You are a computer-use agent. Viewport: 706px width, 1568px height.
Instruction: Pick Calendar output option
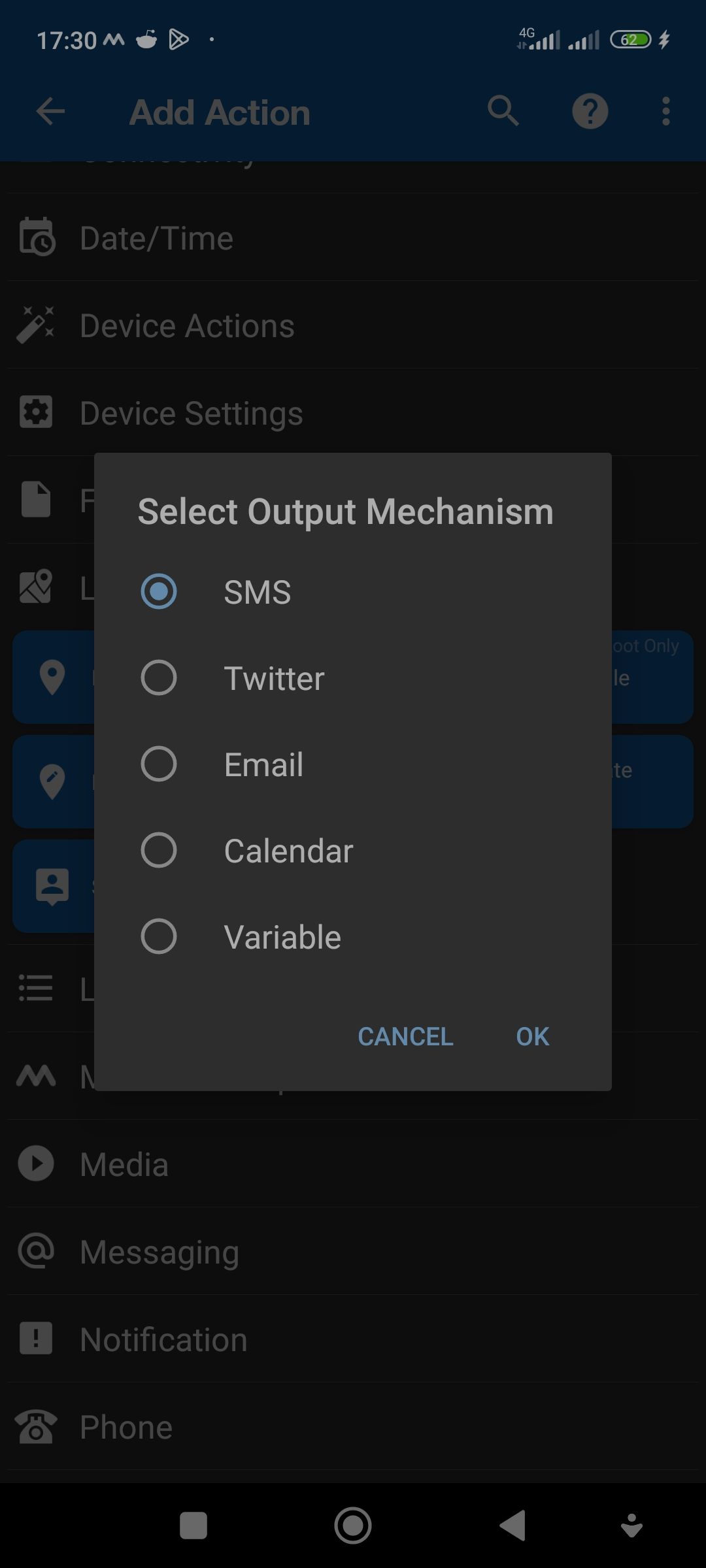(x=158, y=850)
